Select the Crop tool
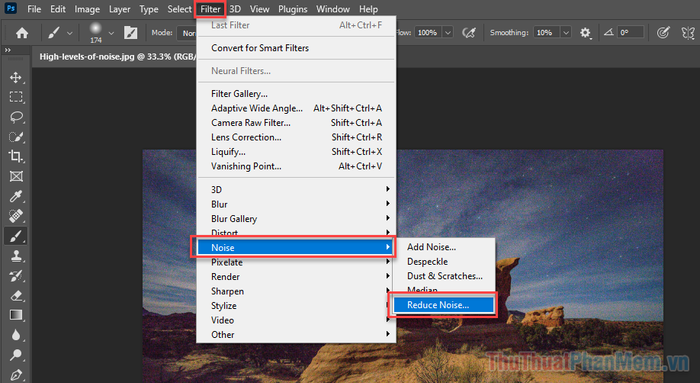 [x=16, y=156]
